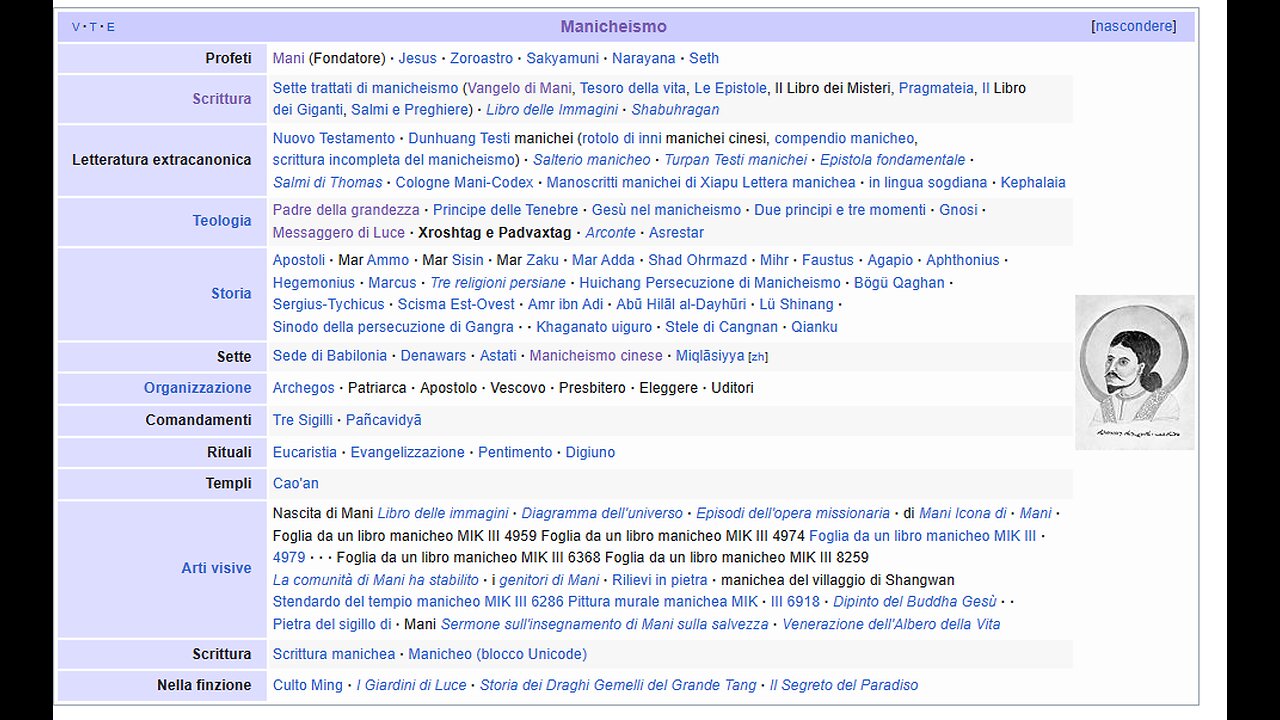Open the Sakyamuni link
Screen dimensions: 1280x720
[x=562, y=58]
